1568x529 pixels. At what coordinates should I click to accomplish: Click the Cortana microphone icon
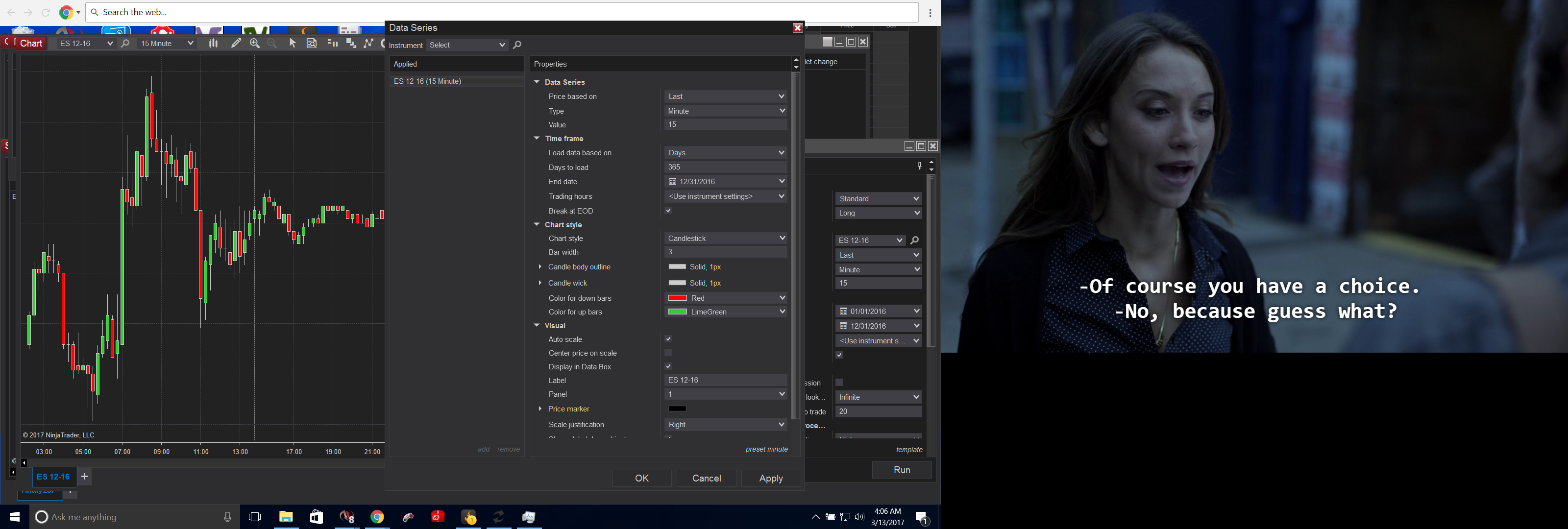(228, 517)
